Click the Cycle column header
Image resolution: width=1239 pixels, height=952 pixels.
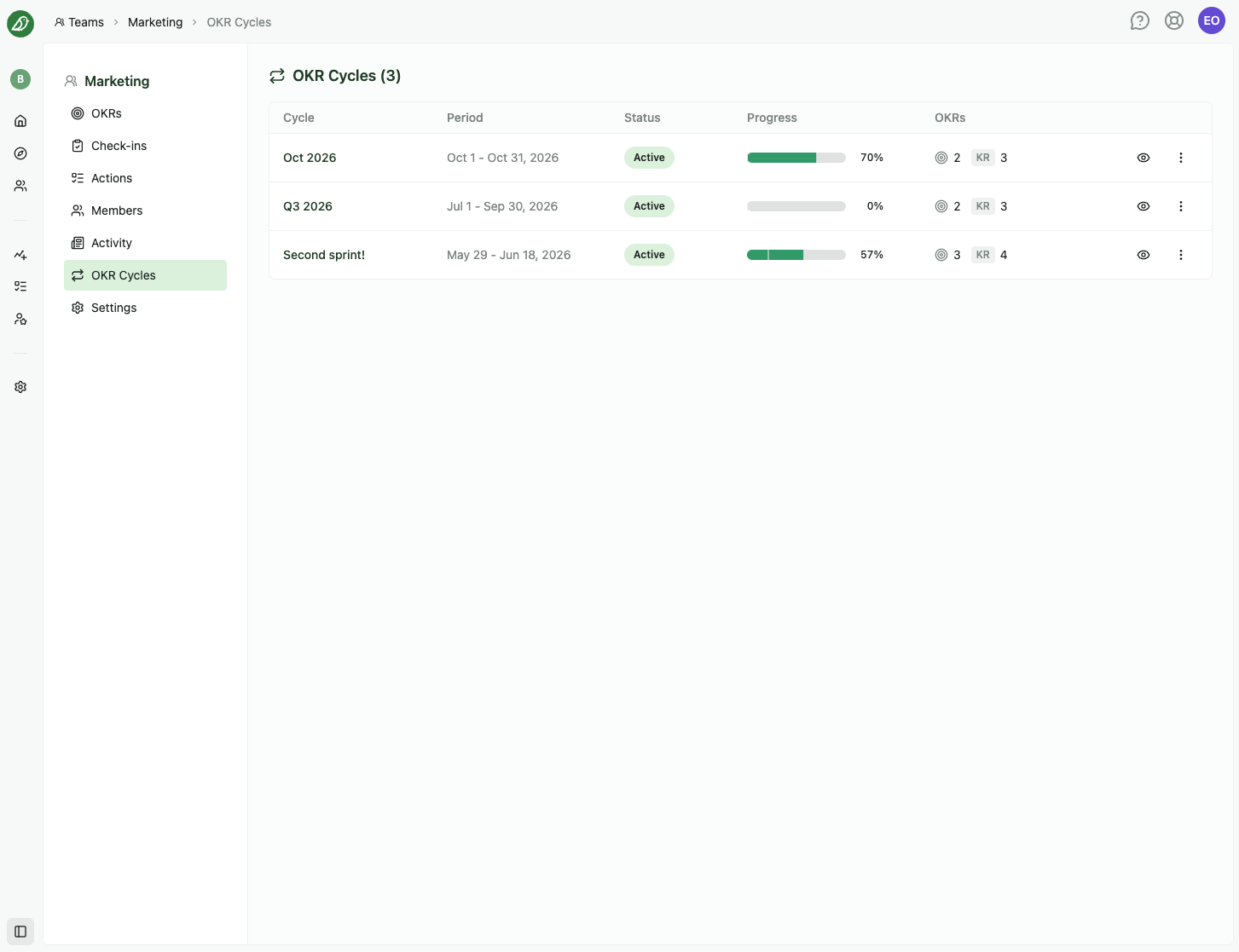point(298,118)
